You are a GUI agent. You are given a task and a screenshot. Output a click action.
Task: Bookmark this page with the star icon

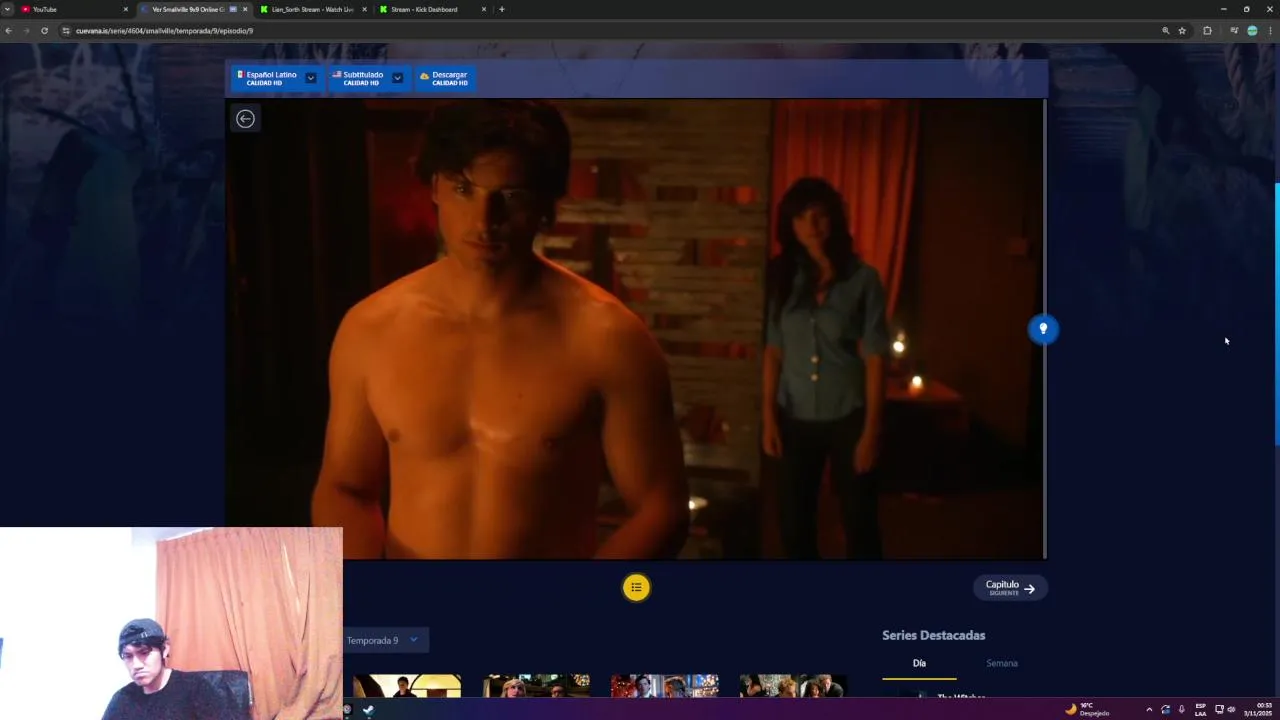click(x=1182, y=31)
